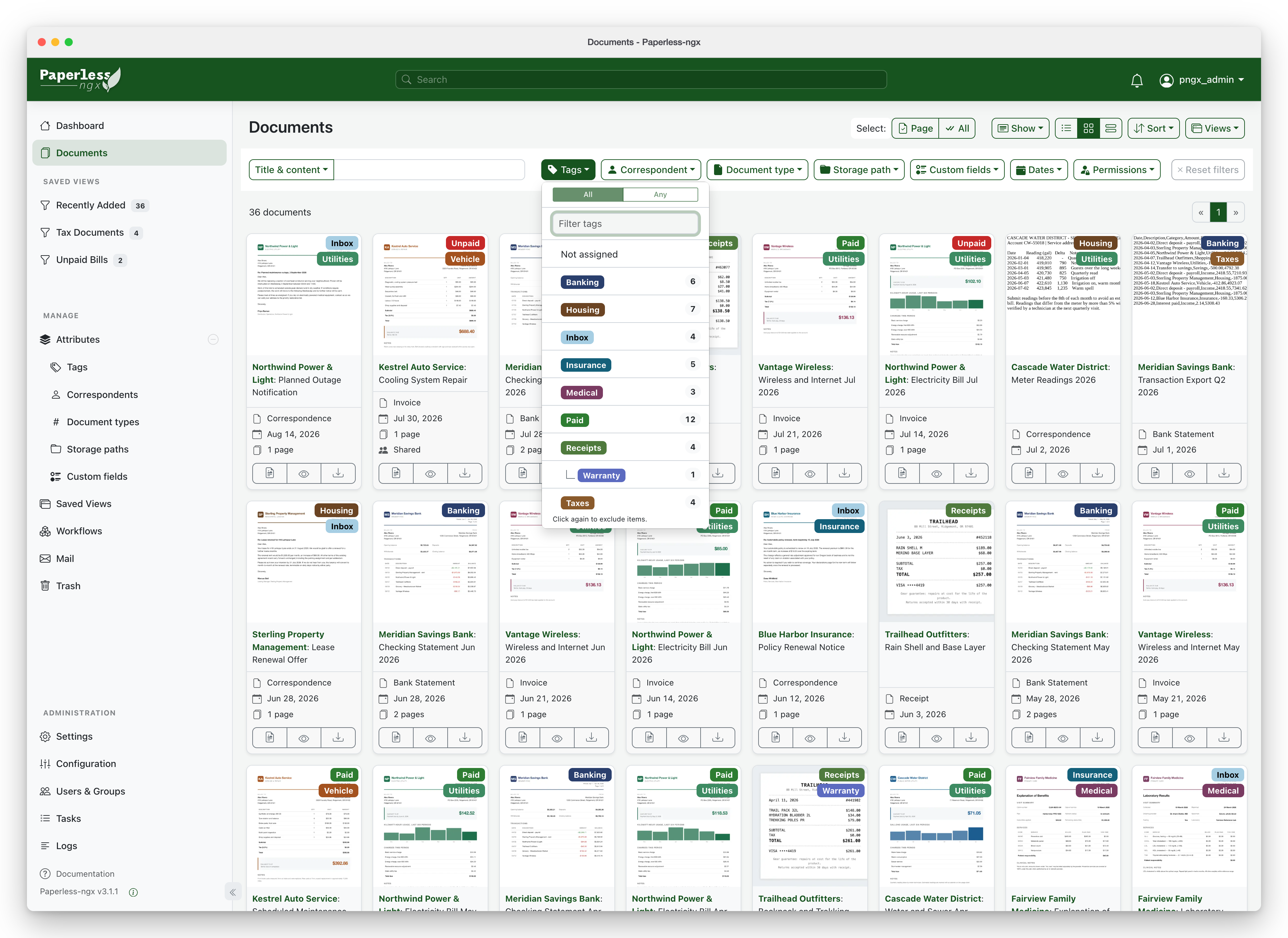Viewport: 1288px width, 938px height.
Task: Select the Warranty nested tag
Action: tap(625, 475)
